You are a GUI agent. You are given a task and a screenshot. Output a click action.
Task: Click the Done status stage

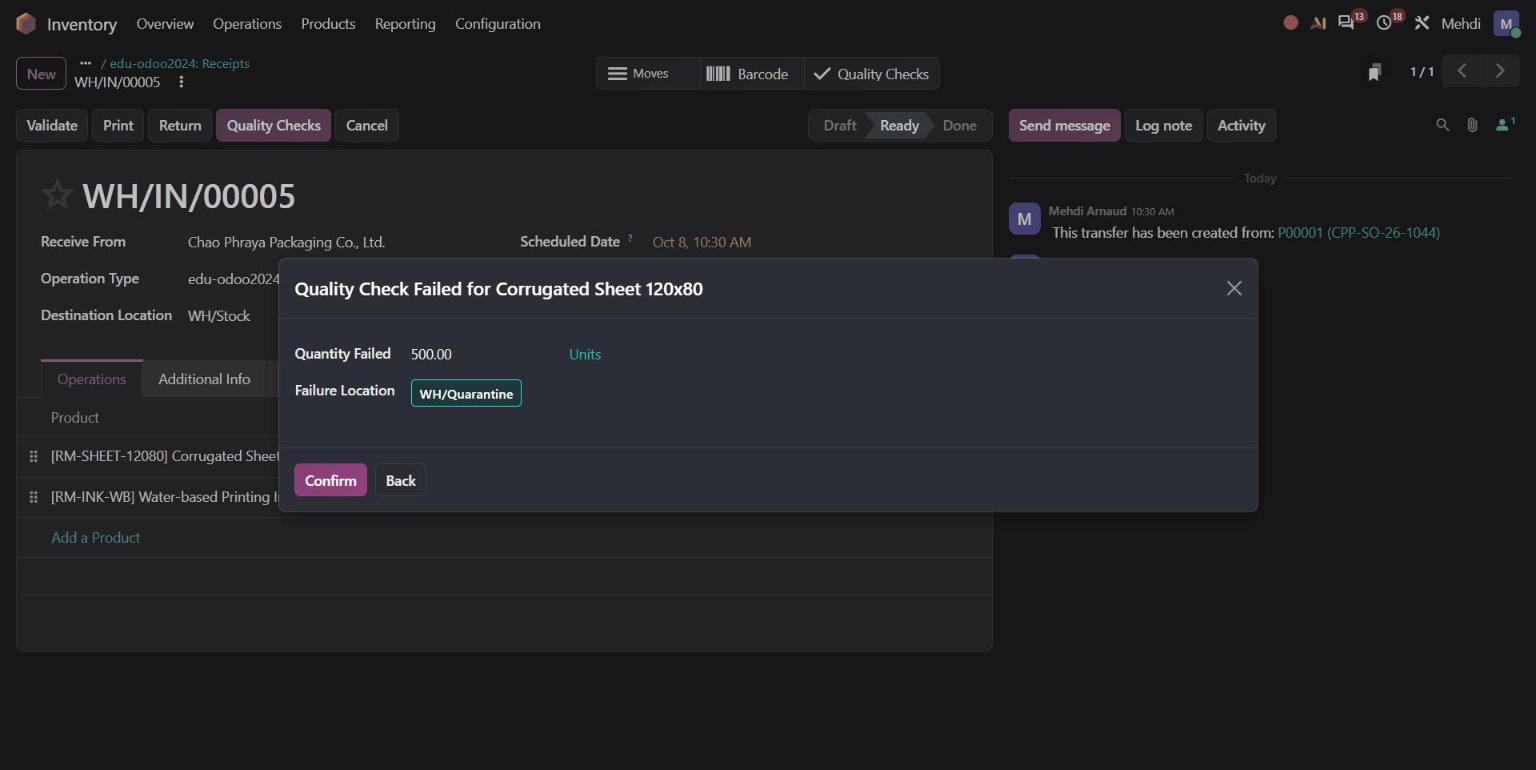pos(959,125)
